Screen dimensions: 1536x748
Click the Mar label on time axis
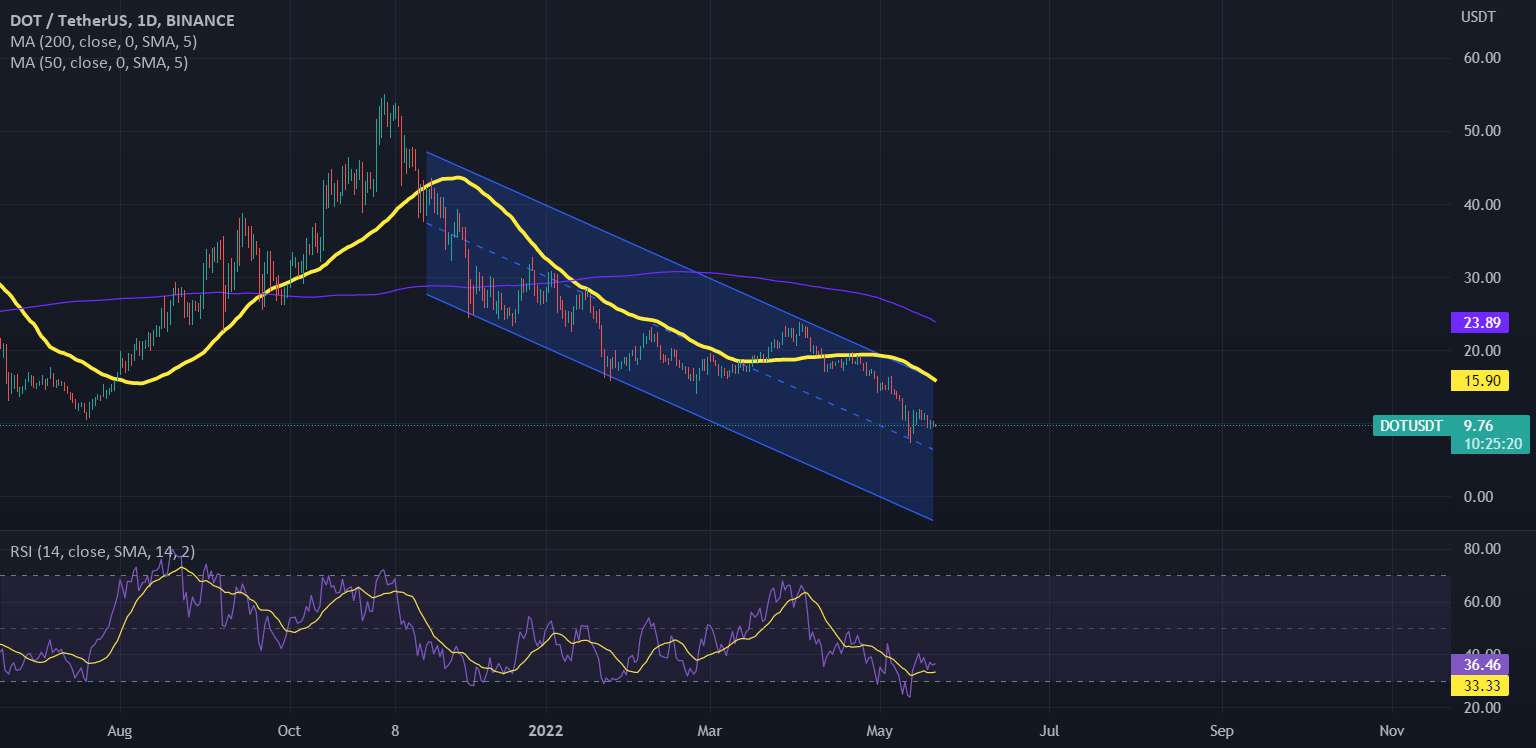point(709,731)
